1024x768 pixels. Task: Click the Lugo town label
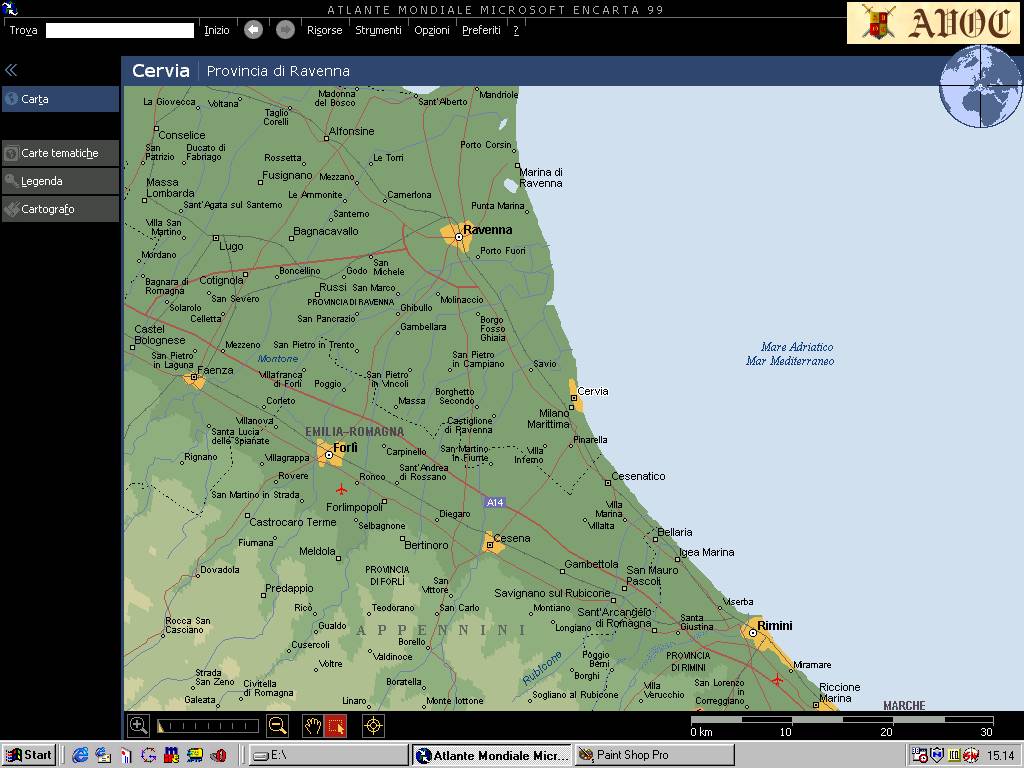(x=231, y=246)
